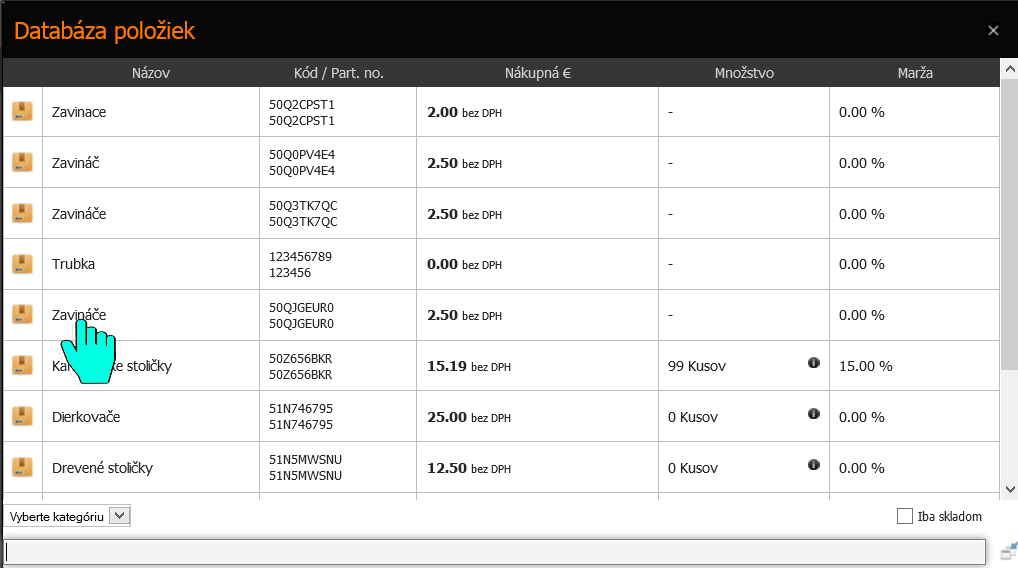
Task: Click the box icon beside Zavináč
Action: coord(22,162)
